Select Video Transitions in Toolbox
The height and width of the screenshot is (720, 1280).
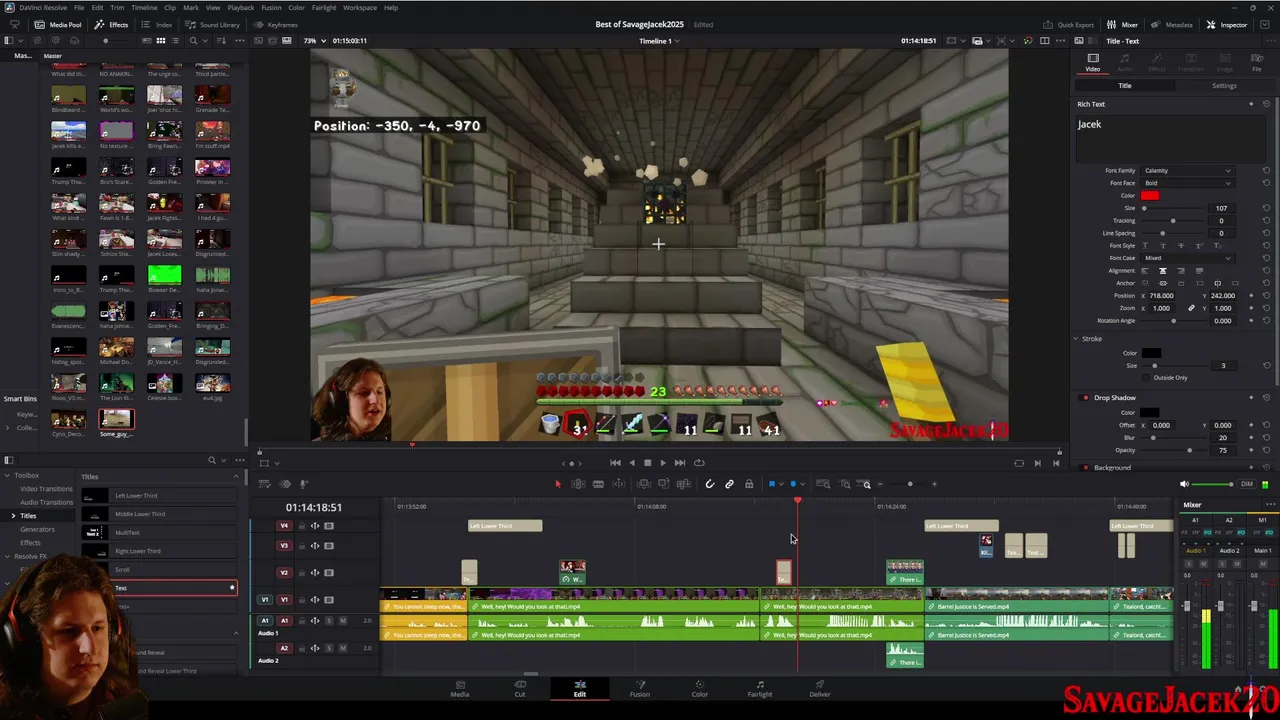point(46,489)
